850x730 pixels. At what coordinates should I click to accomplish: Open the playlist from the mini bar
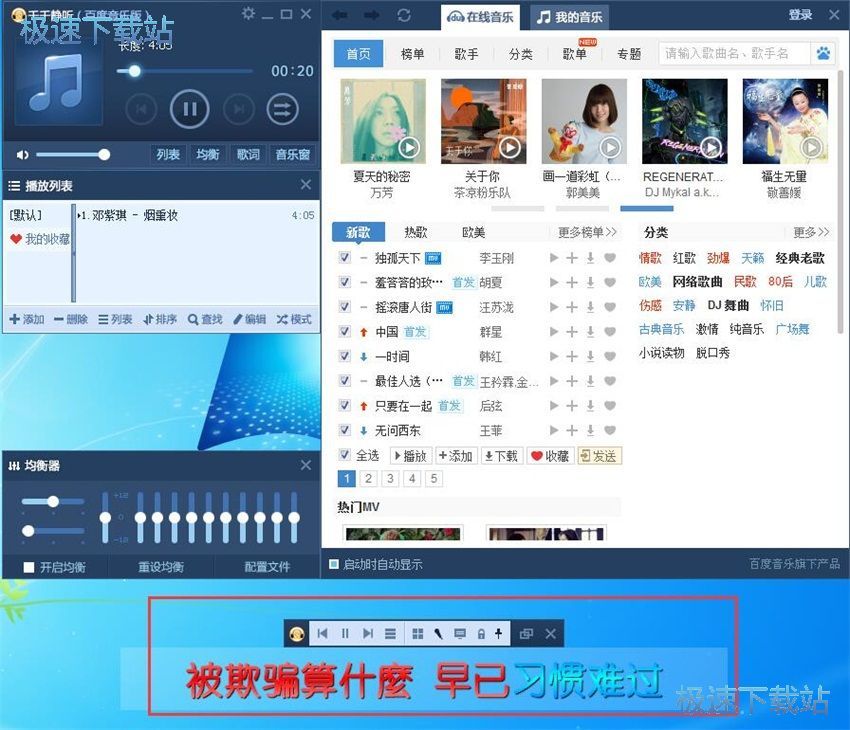pyautogui.click(x=390, y=634)
